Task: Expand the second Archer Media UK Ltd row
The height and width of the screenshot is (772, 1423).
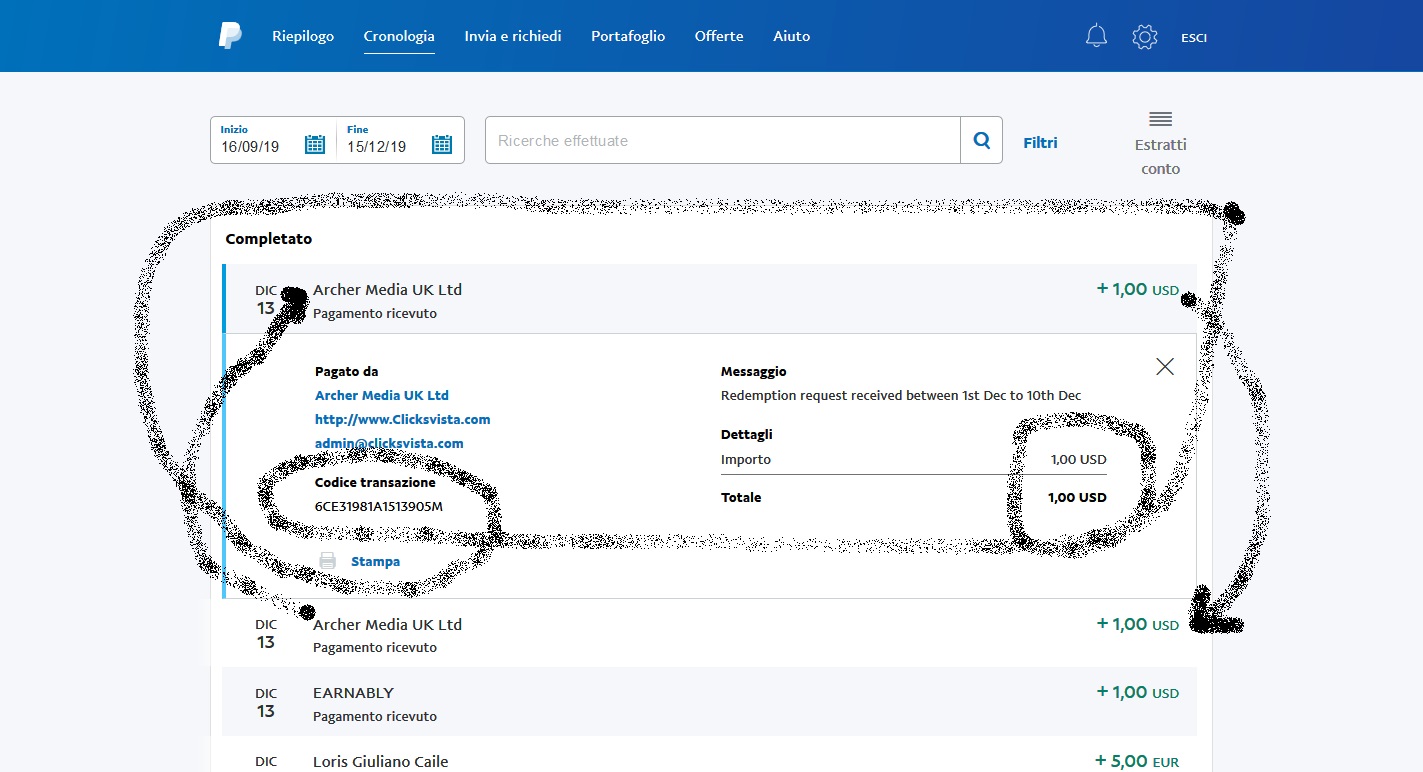Action: [x=710, y=634]
